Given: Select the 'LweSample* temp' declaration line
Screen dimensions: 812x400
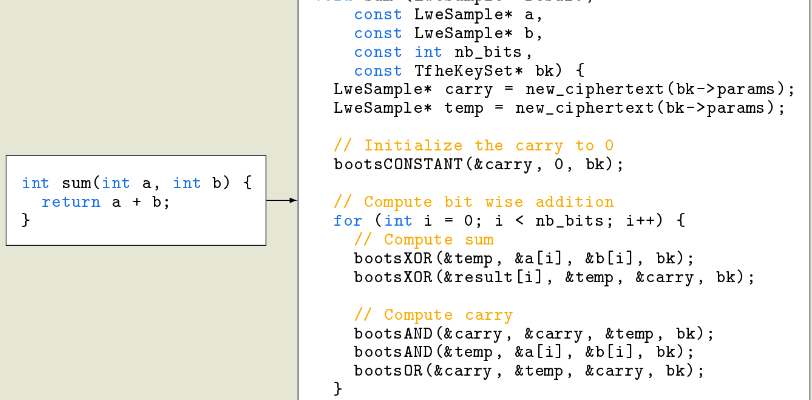Looking at the screenshot, I should tap(559, 108).
